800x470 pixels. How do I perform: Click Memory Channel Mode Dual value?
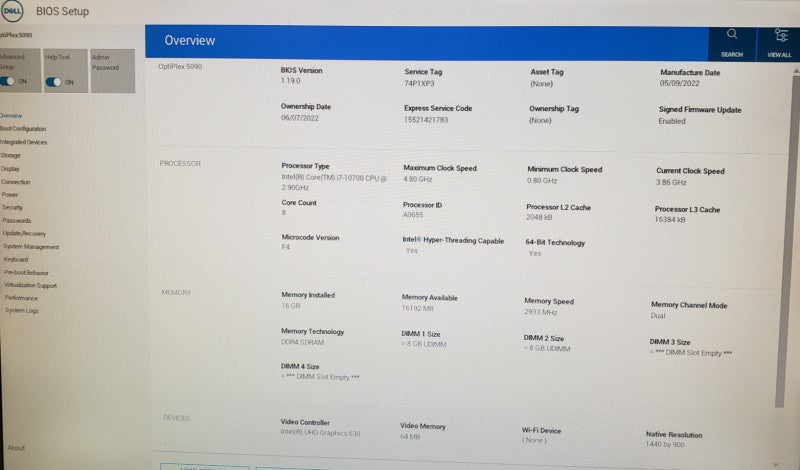click(658, 316)
